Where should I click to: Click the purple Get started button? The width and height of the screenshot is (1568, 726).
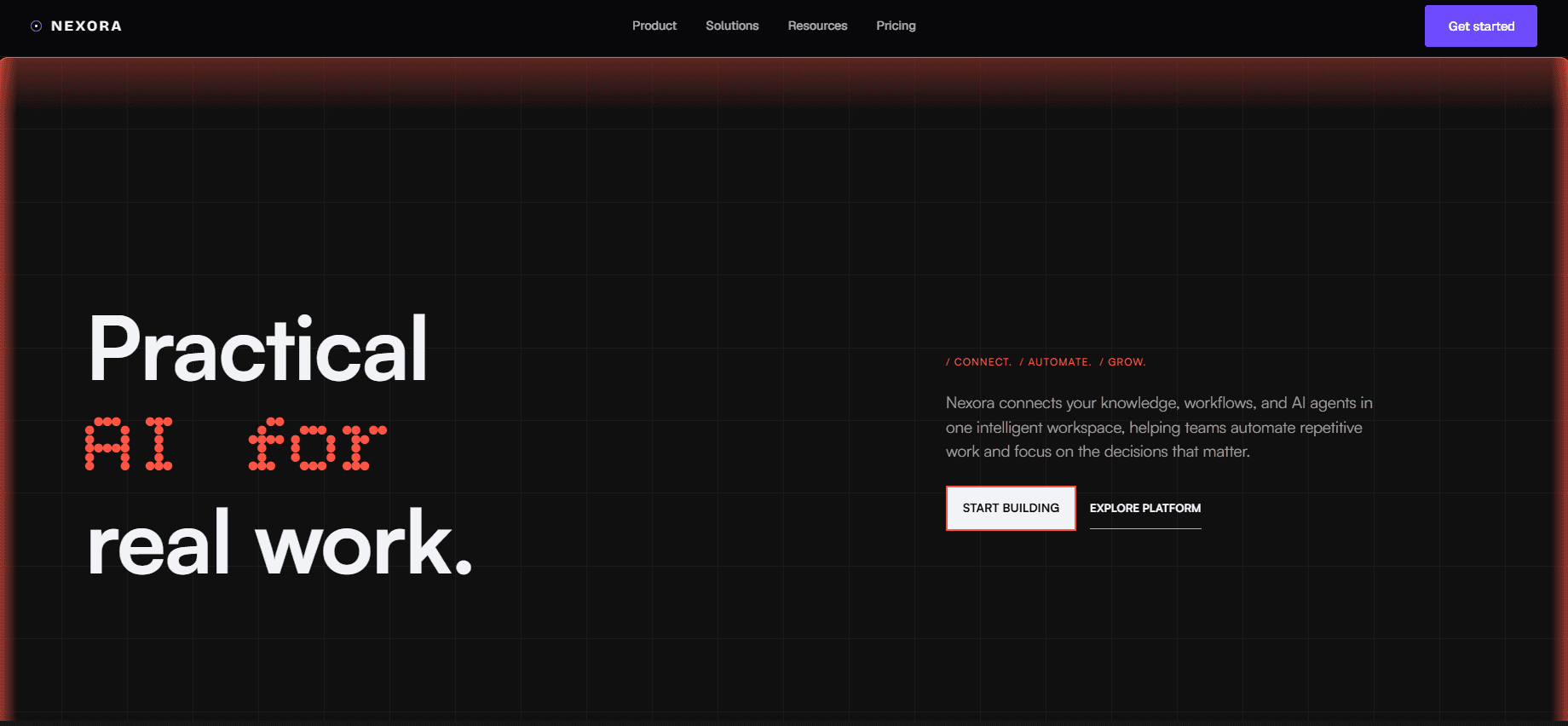1481,26
